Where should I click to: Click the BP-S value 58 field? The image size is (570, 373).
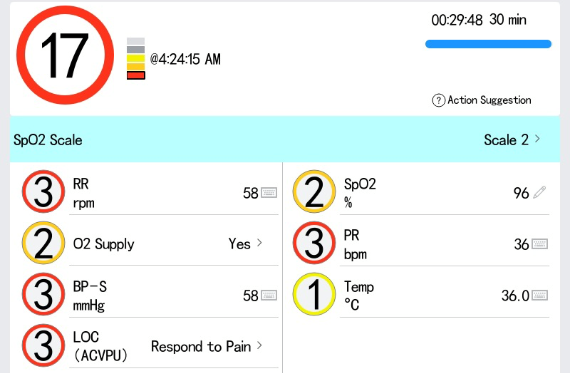[x=250, y=296]
